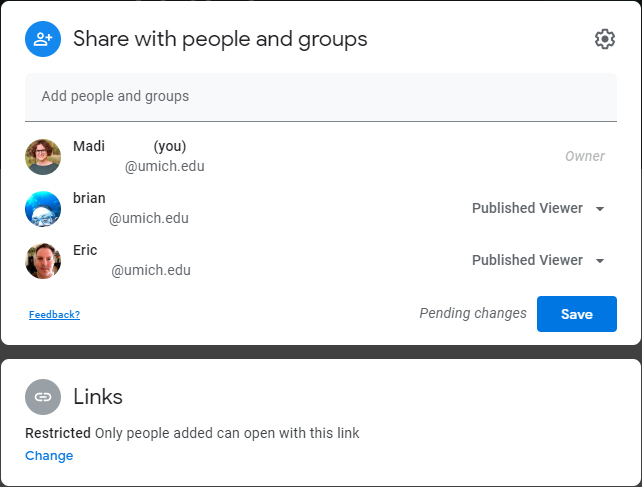Click the blue add-person share icon
The image size is (642, 487).
[43, 39]
